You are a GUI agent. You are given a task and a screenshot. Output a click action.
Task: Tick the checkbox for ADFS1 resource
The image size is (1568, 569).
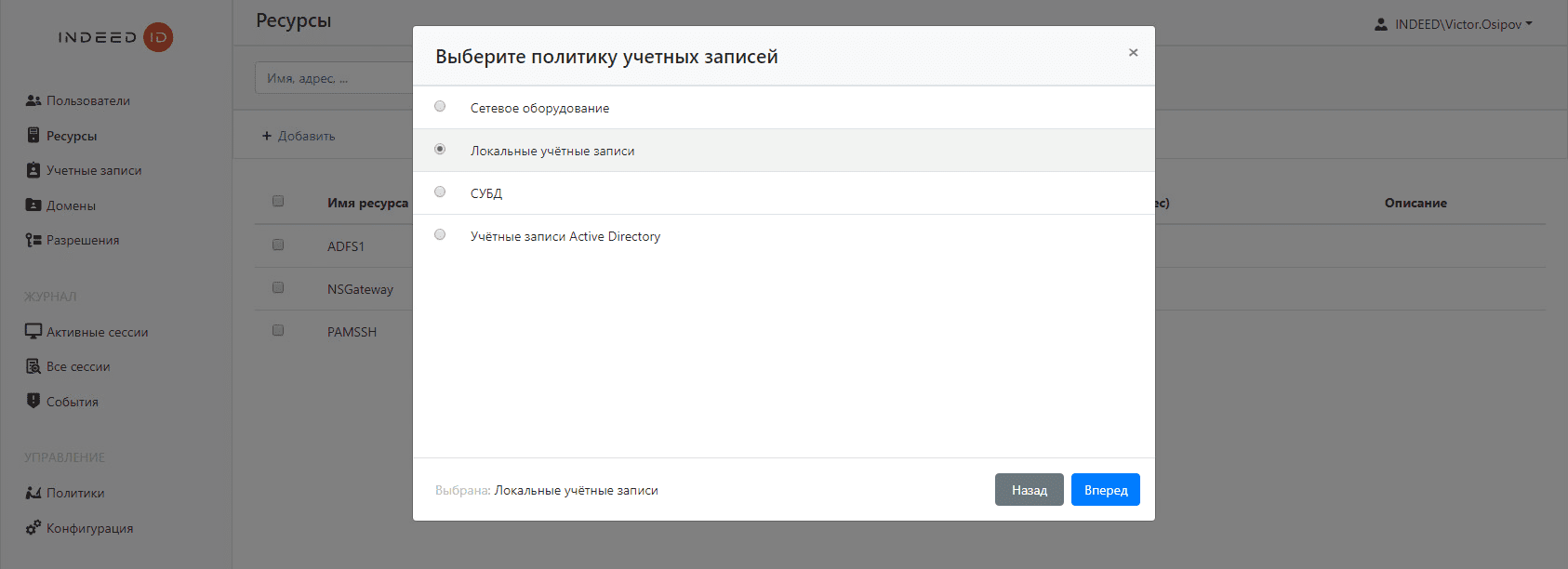pos(278,245)
